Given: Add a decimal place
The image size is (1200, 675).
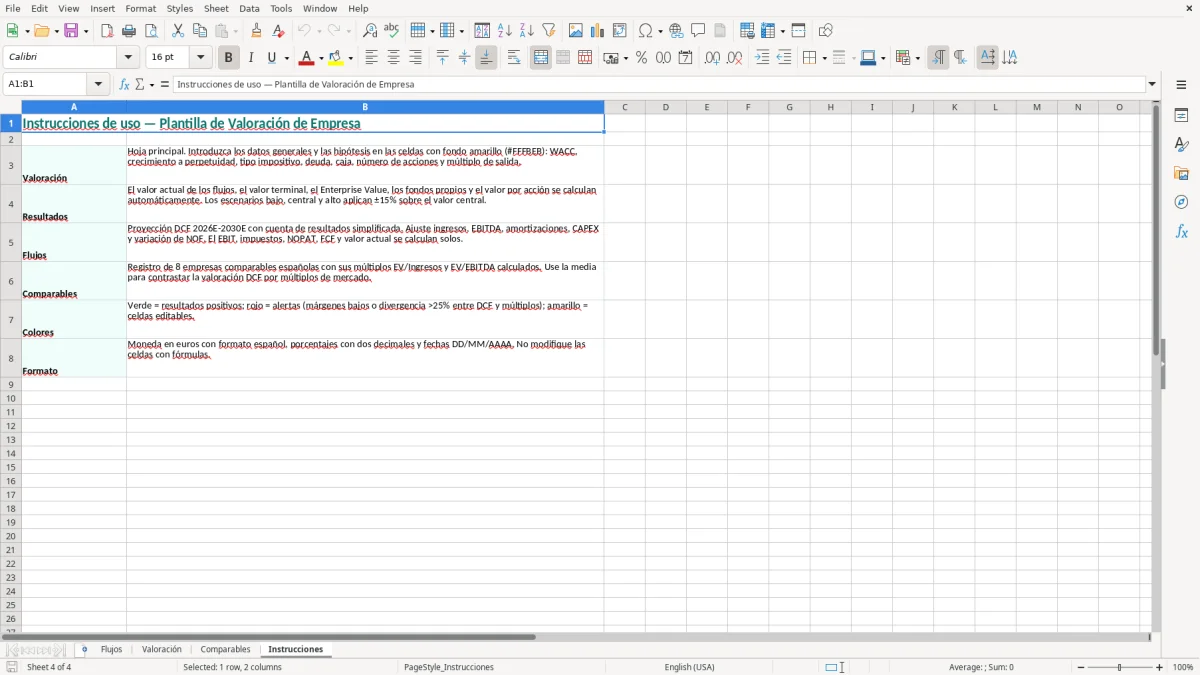Looking at the screenshot, I should (713, 58).
